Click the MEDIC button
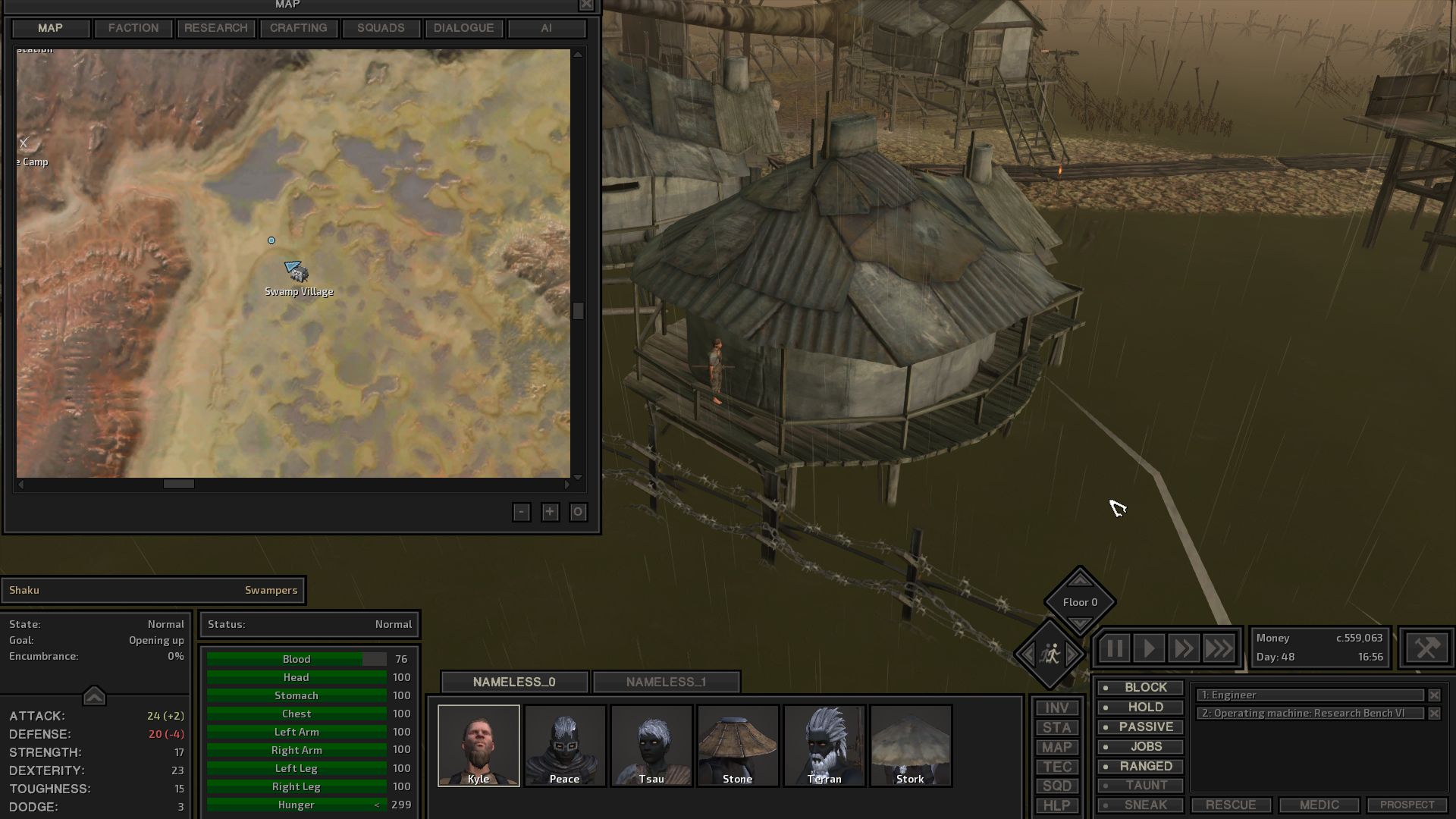This screenshot has width=1456, height=819. click(1319, 805)
